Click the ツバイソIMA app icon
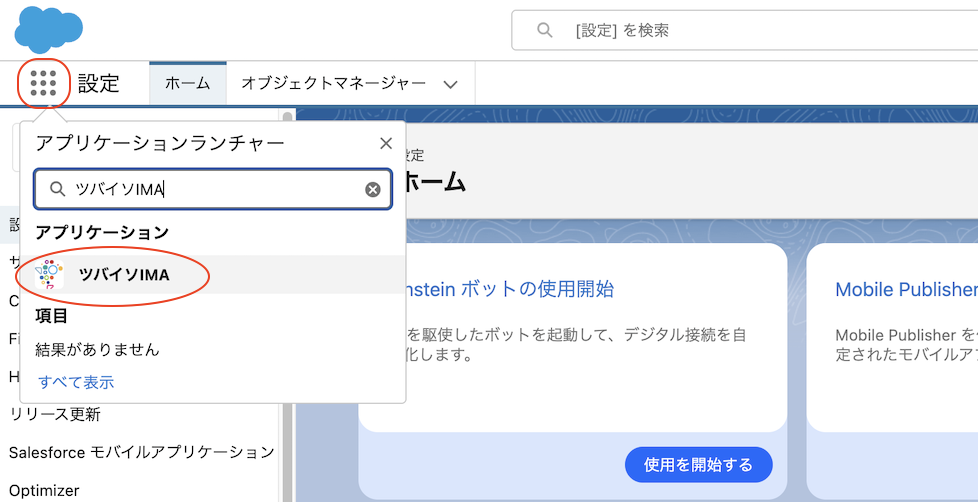The image size is (978, 502). (49, 274)
